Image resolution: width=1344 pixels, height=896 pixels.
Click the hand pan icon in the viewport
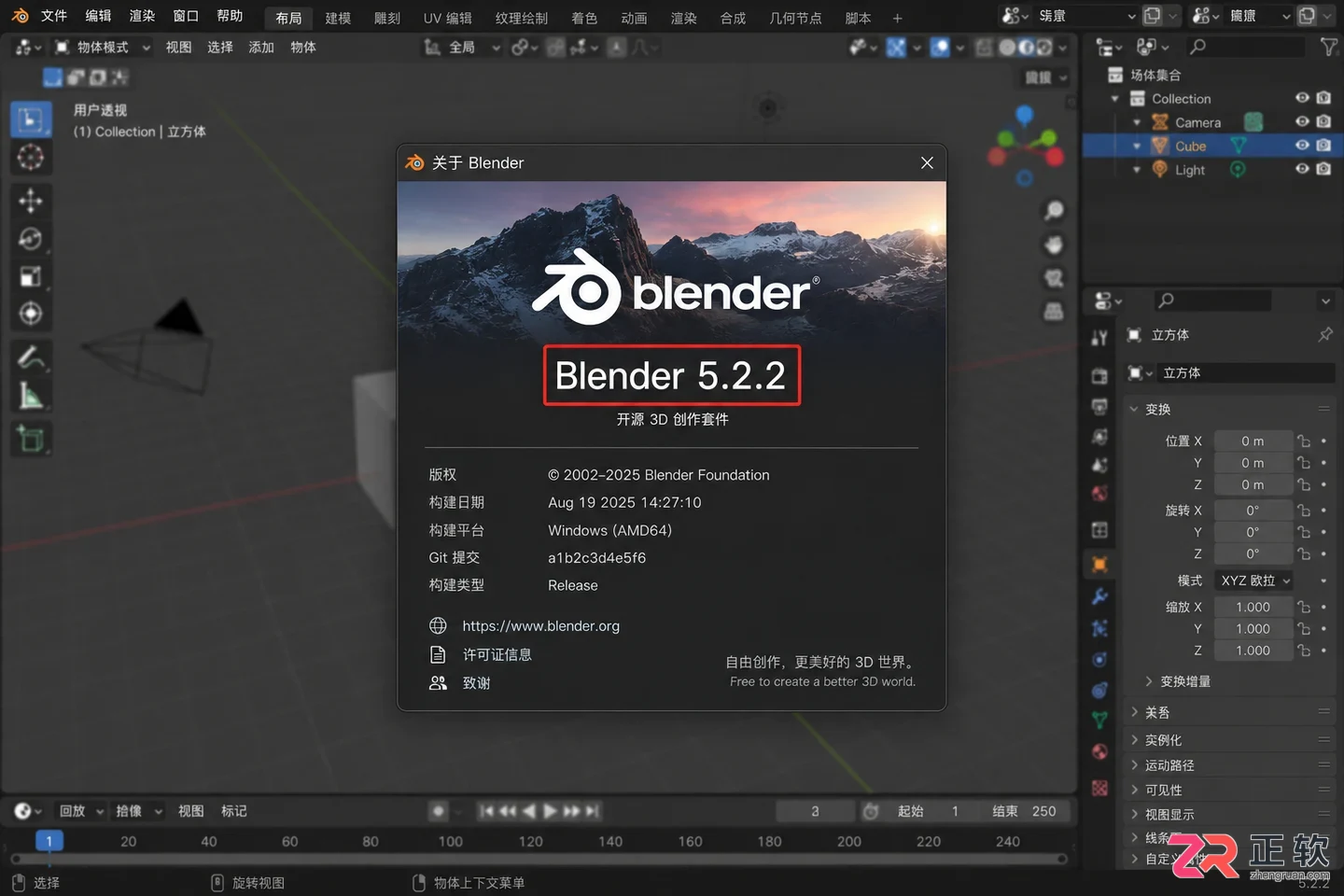click(x=1054, y=245)
